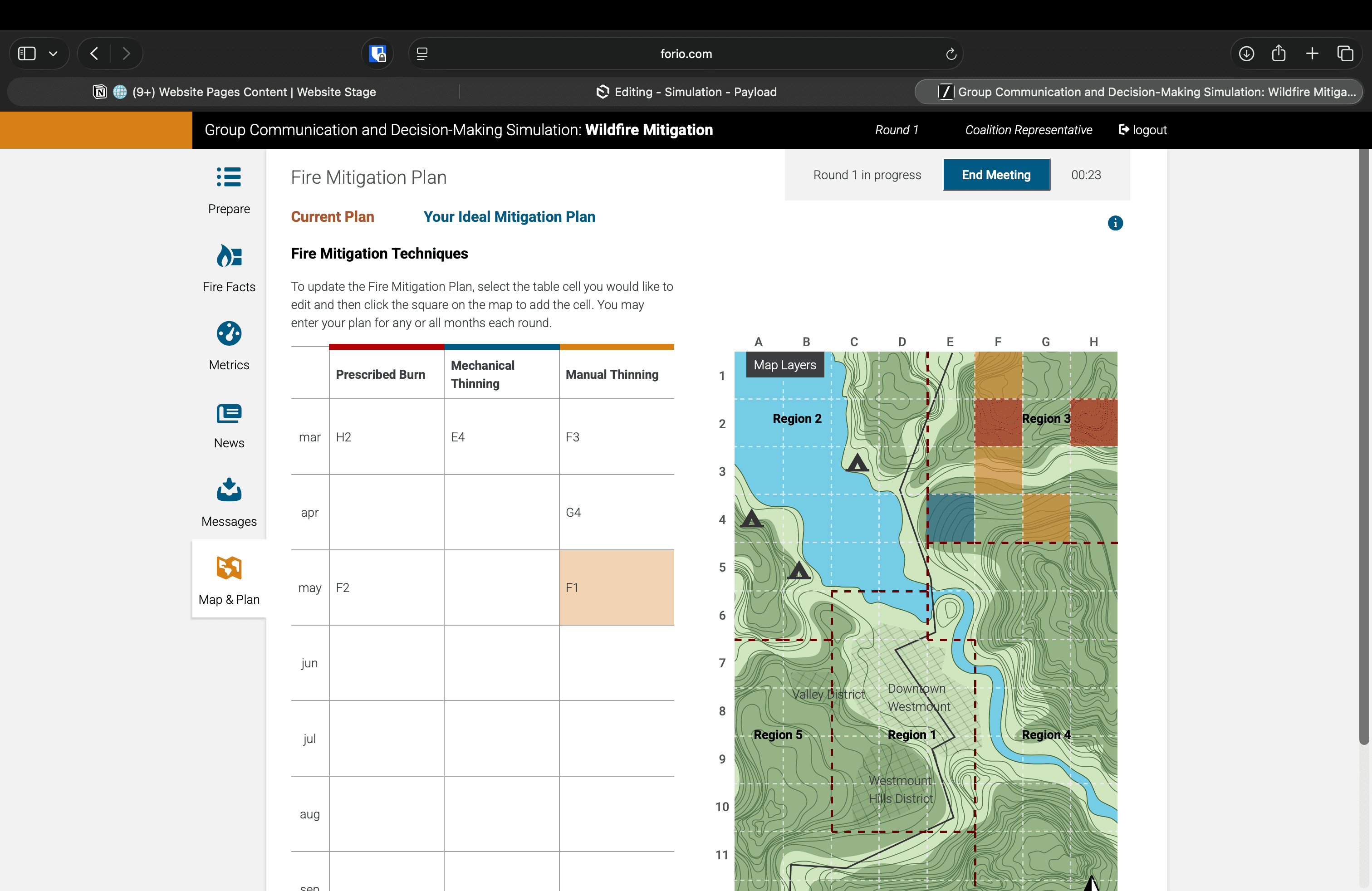1372x891 pixels.
Task: Click the orange-highlighted map square F1
Action: click(998, 375)
